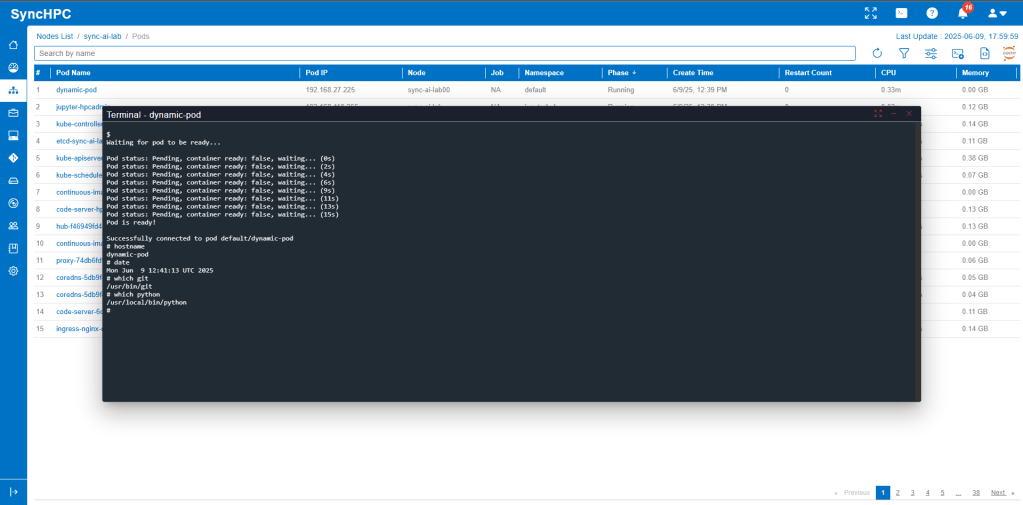Click the refresh icon above the pods table
This screenshot has width=1023, height=505.
point(877,53)
